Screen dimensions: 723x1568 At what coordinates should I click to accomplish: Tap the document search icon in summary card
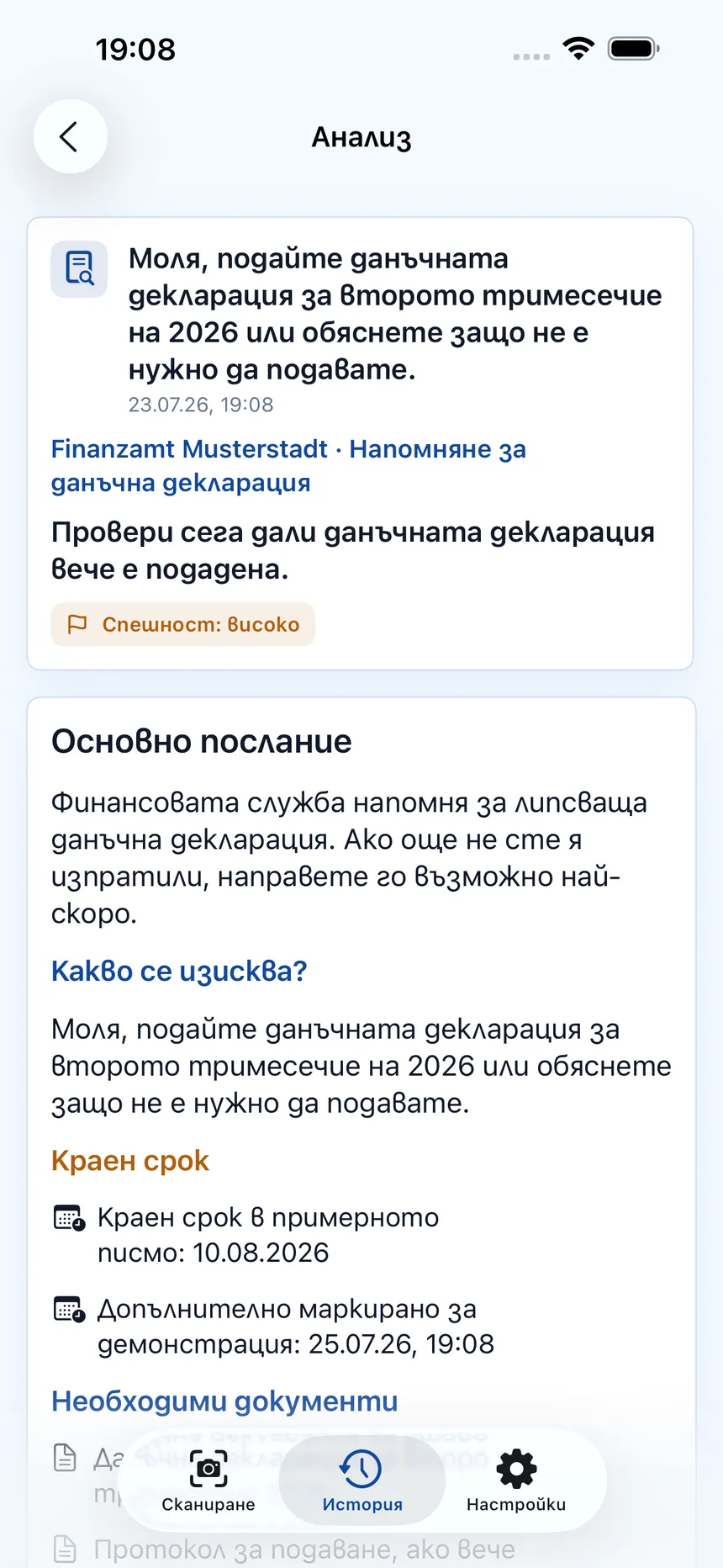click(79, 269)
